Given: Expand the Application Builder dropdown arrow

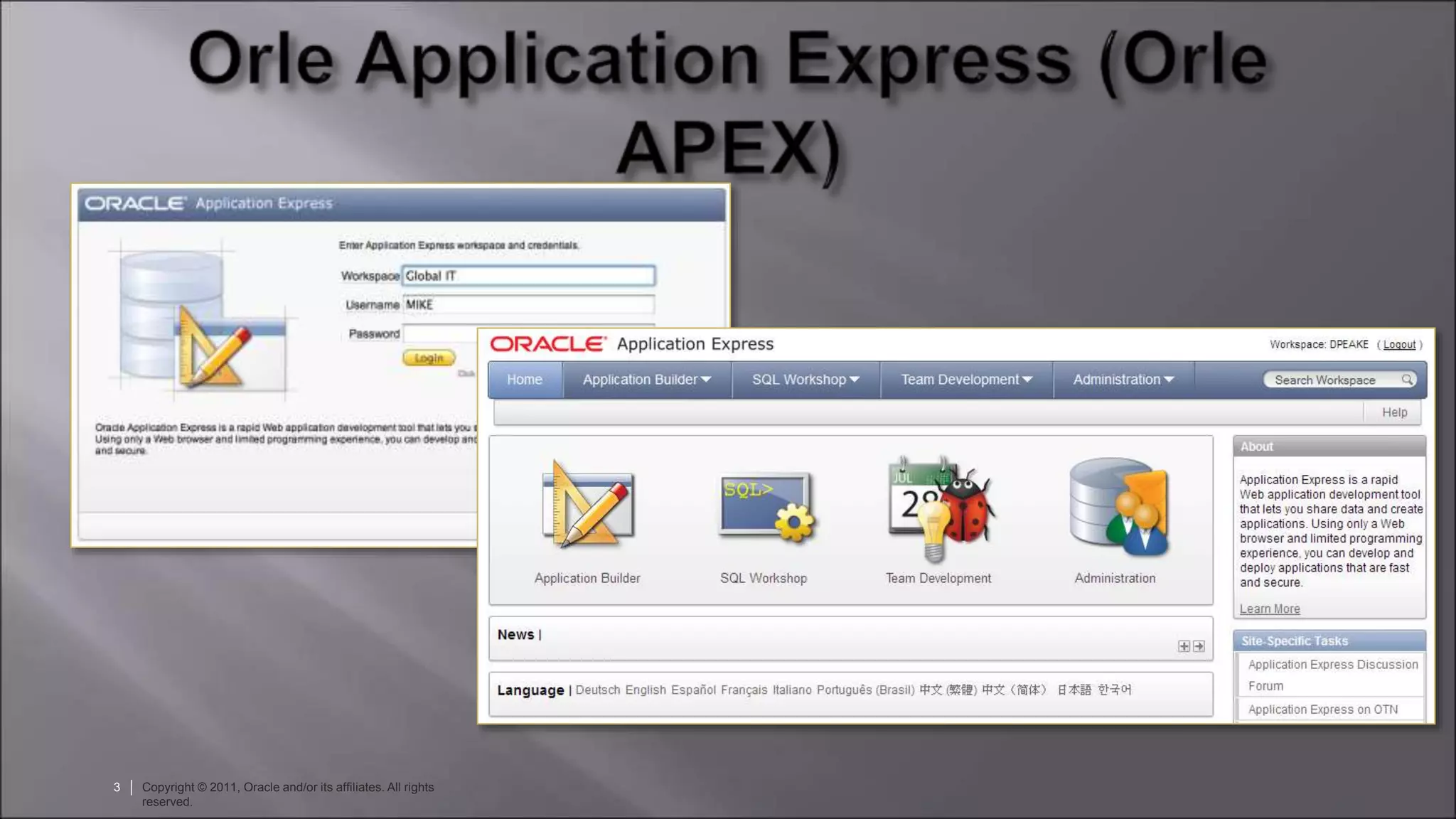Looking at the screenshot, I should [x=706, y=380].
